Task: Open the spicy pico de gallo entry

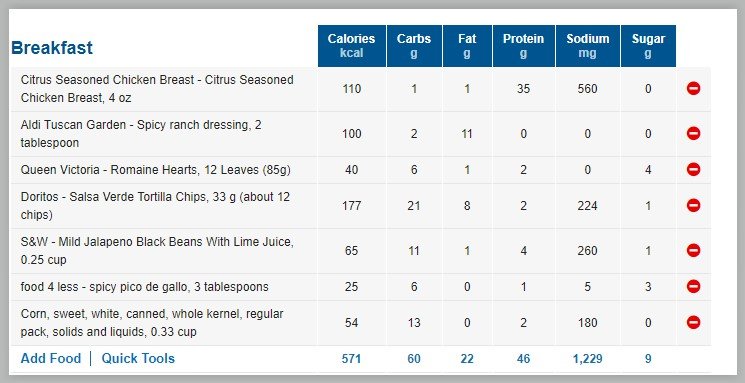Action: click(144, 287)
